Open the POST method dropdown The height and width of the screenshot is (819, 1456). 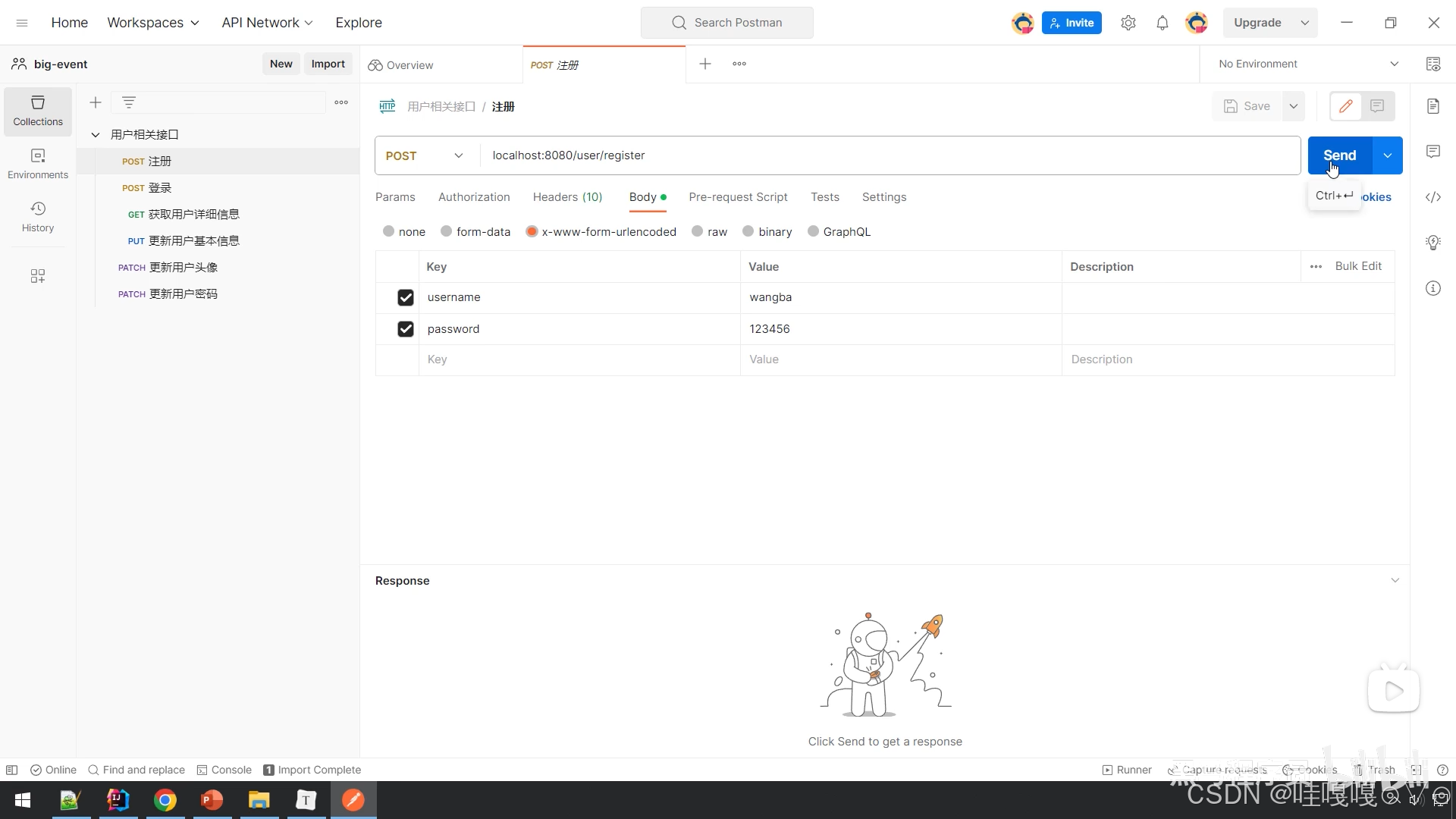click(x=425, y=155)
